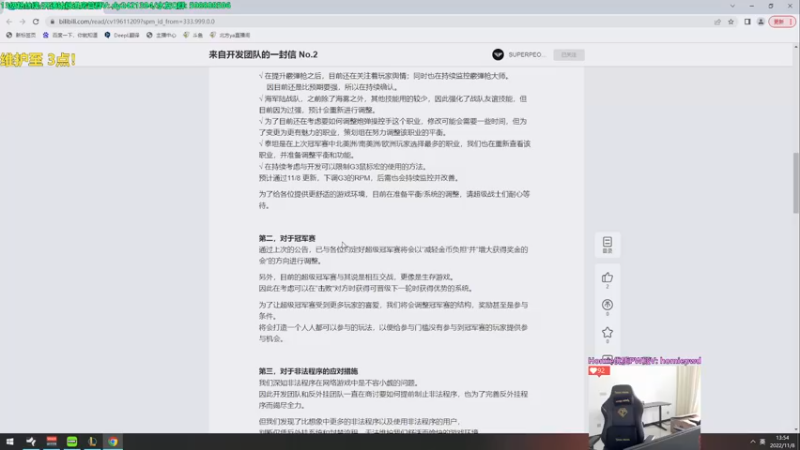800x450 pixels.
Task: Click the red browser update button
Action: (x=782, y=21)
